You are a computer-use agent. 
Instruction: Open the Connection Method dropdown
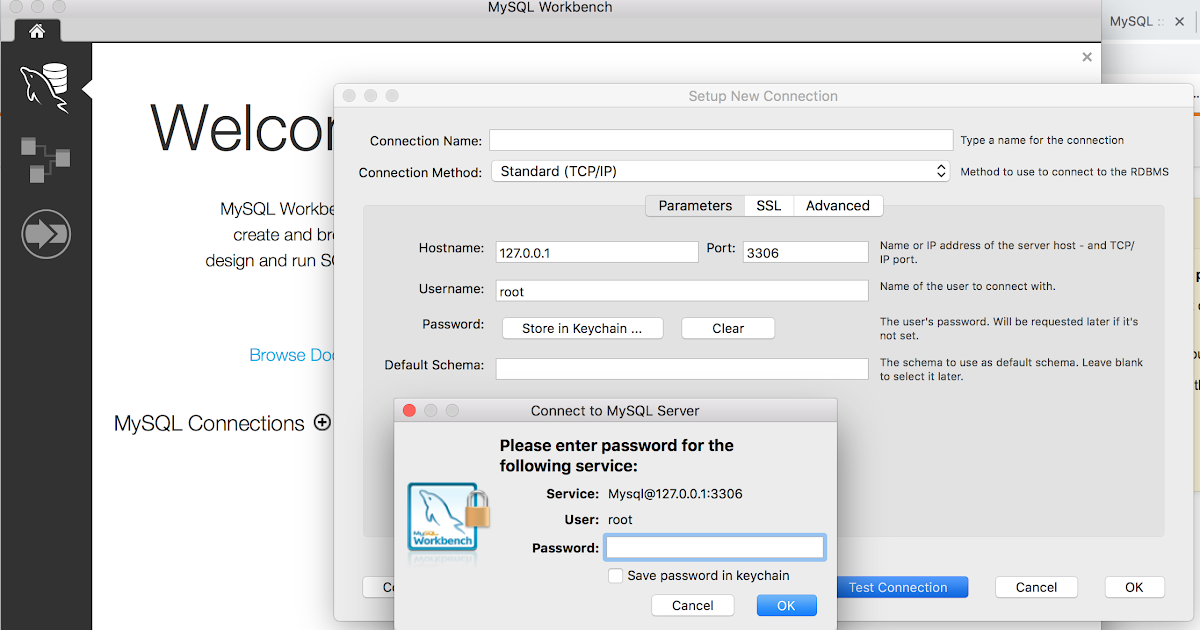click(720, 171)
